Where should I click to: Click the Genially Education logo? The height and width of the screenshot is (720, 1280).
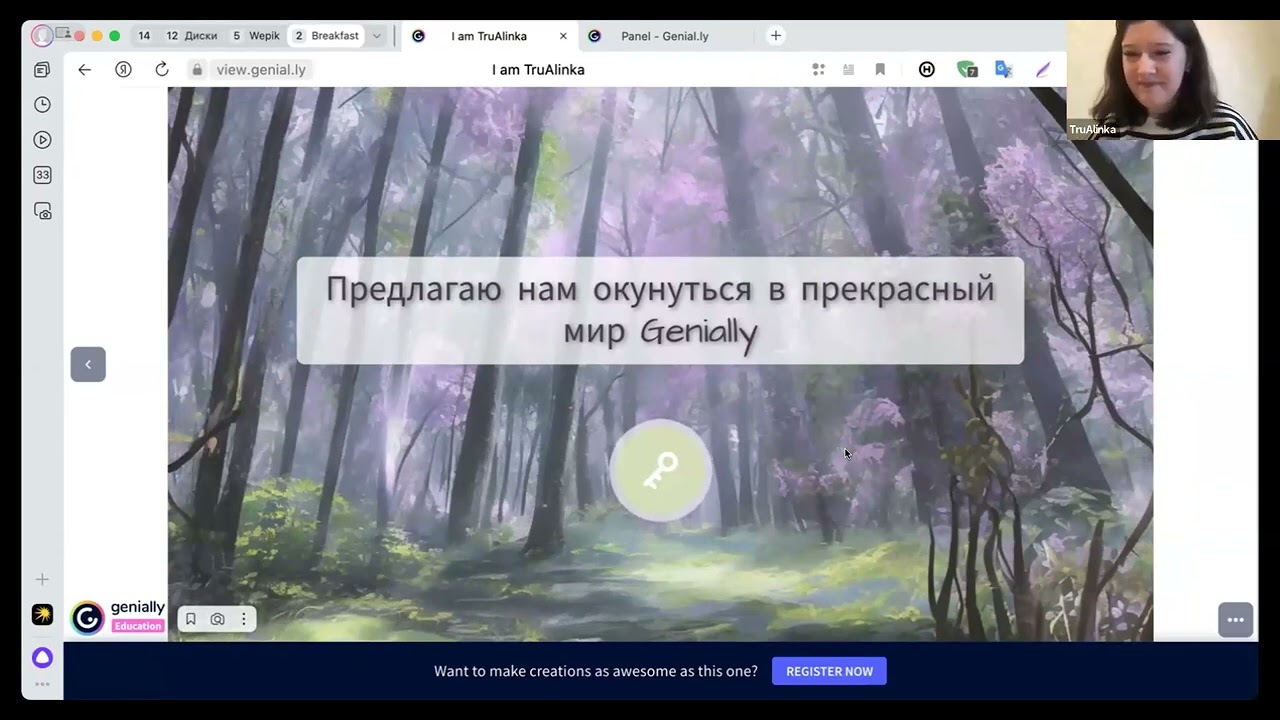[x=118, y=617]
